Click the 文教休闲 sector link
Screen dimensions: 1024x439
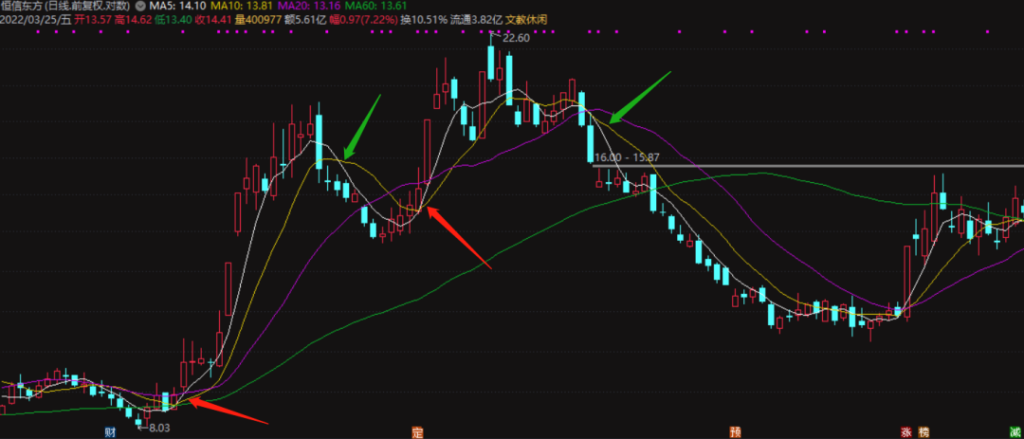click(529, 18)
